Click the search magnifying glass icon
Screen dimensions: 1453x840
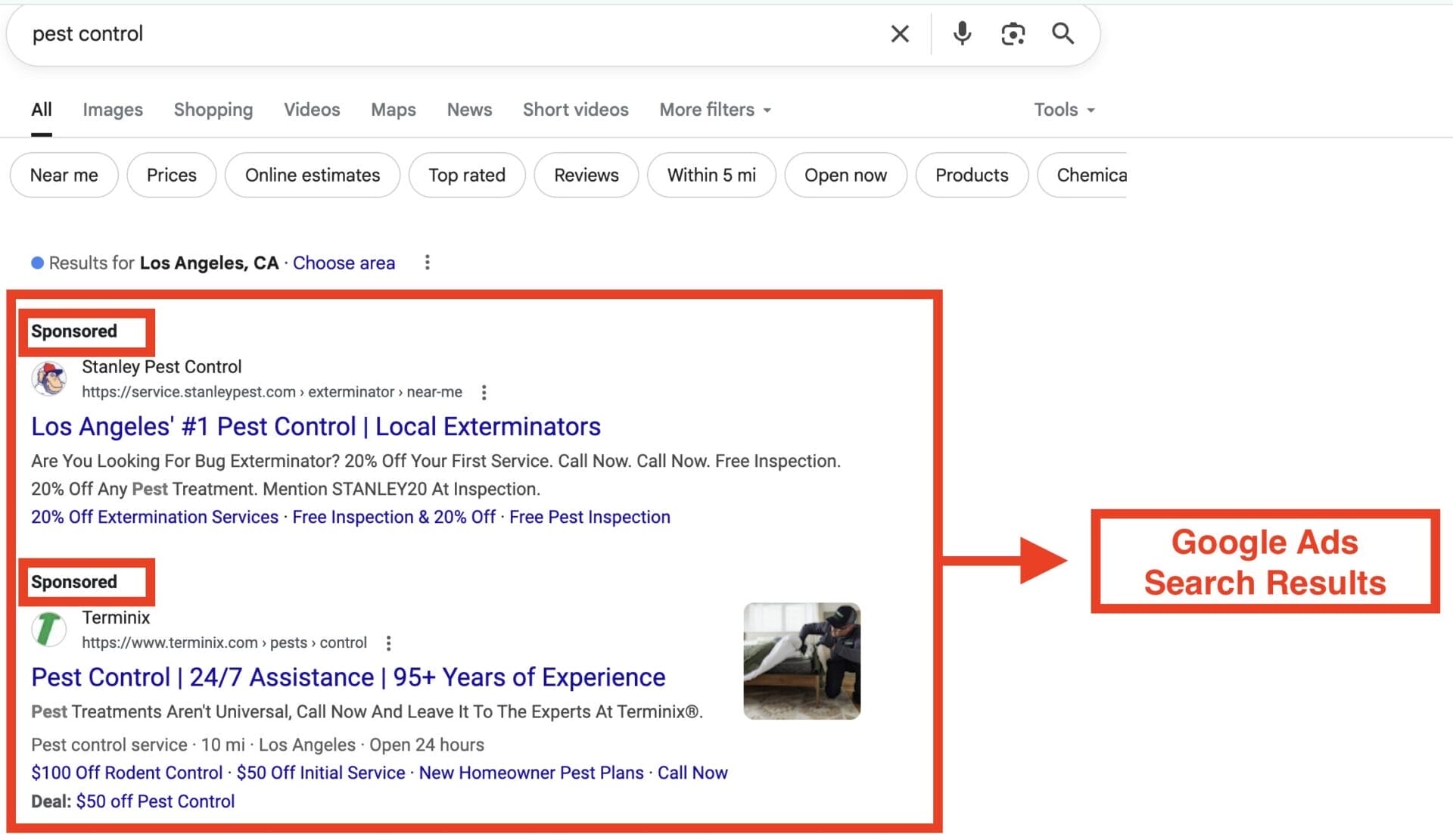tap(1063, 33)
